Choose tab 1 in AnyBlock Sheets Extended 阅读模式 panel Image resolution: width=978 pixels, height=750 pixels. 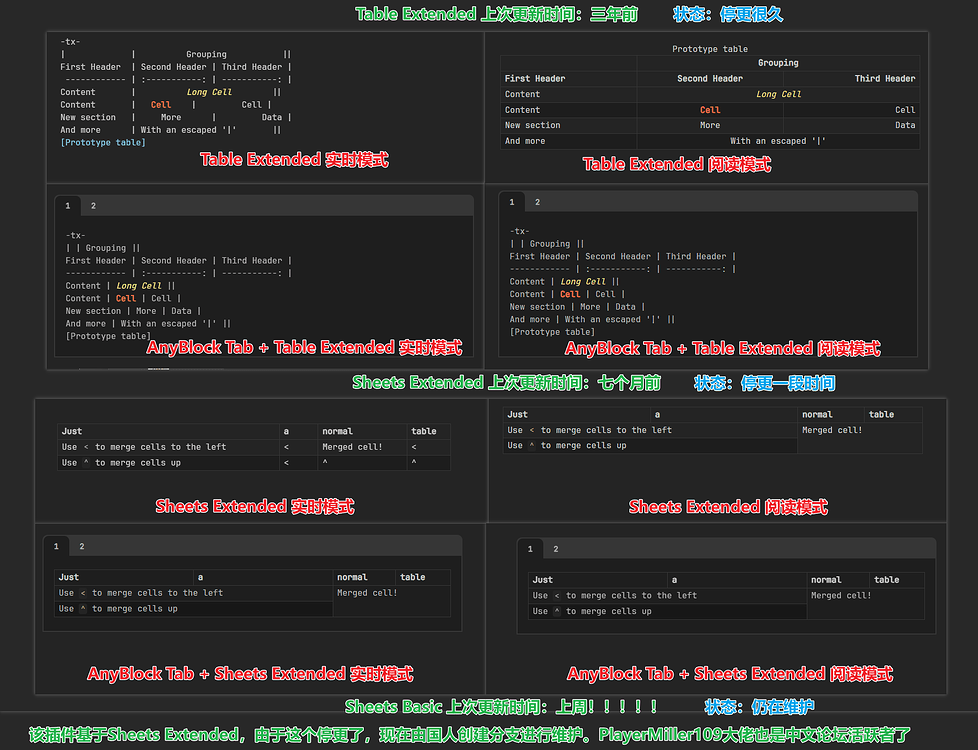point(530,549)
